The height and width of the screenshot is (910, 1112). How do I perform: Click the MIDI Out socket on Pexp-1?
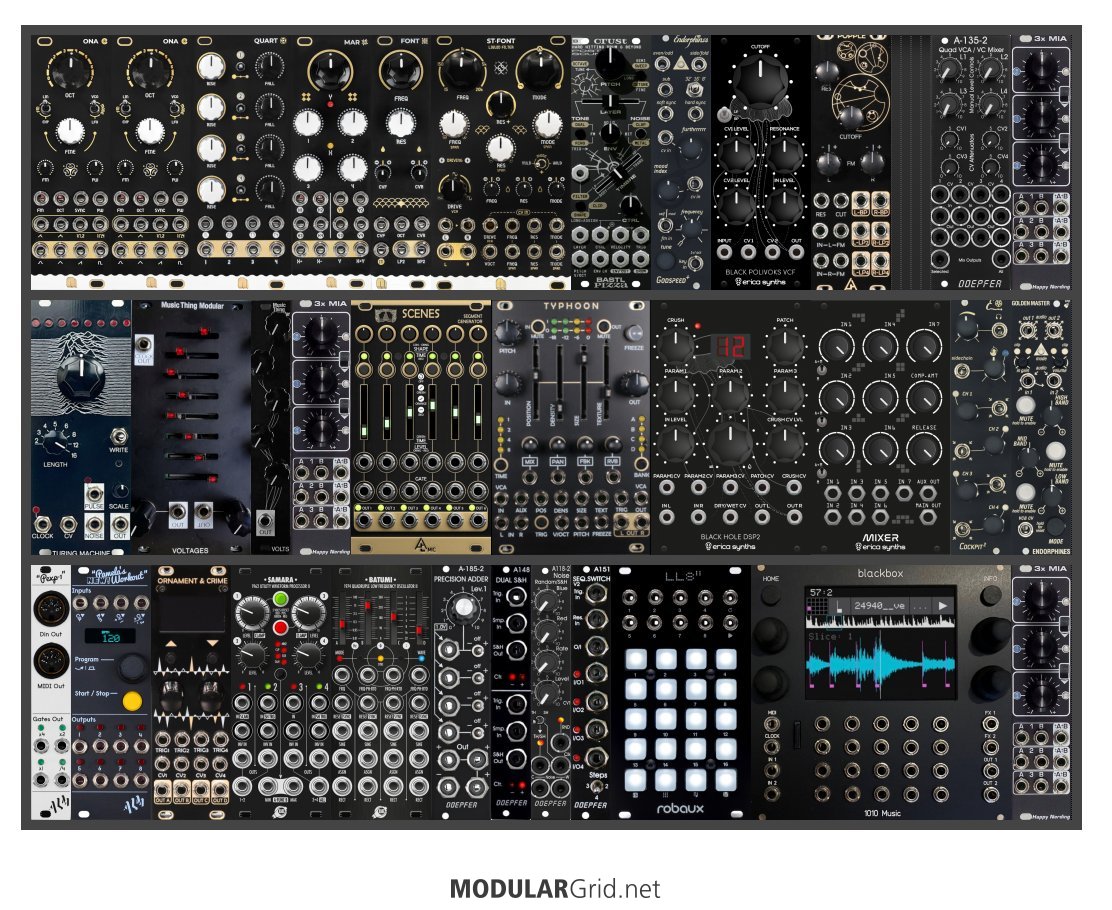point(51,660)
